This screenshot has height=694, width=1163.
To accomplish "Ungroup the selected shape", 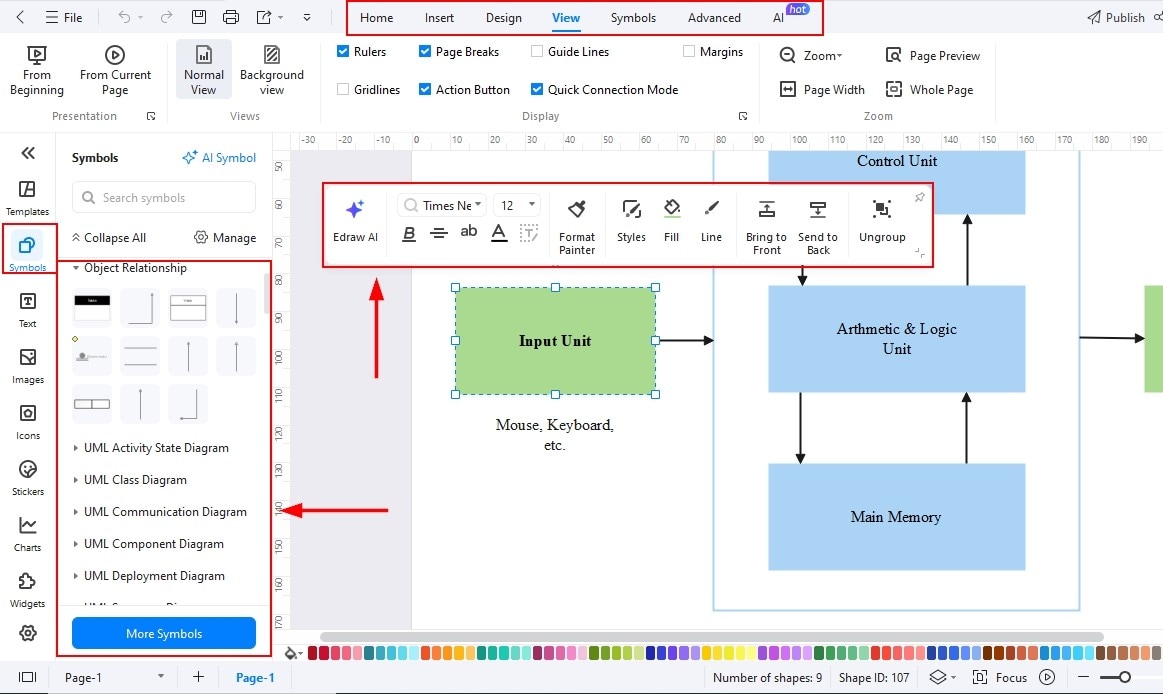I will [x=881, y=222].
